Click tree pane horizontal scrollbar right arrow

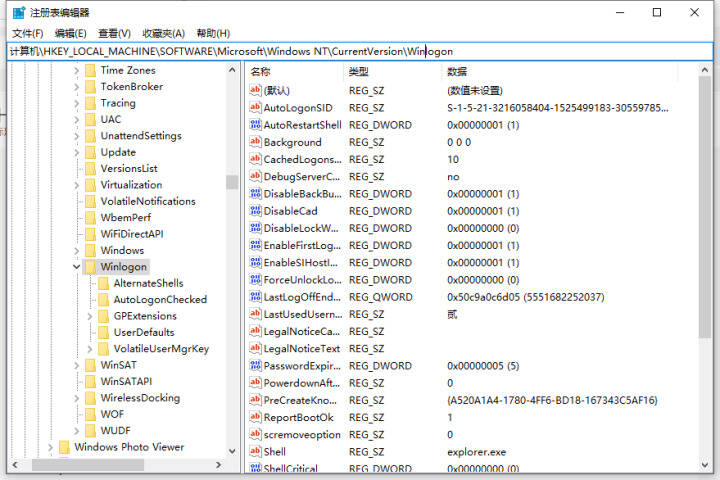[219, 465]
